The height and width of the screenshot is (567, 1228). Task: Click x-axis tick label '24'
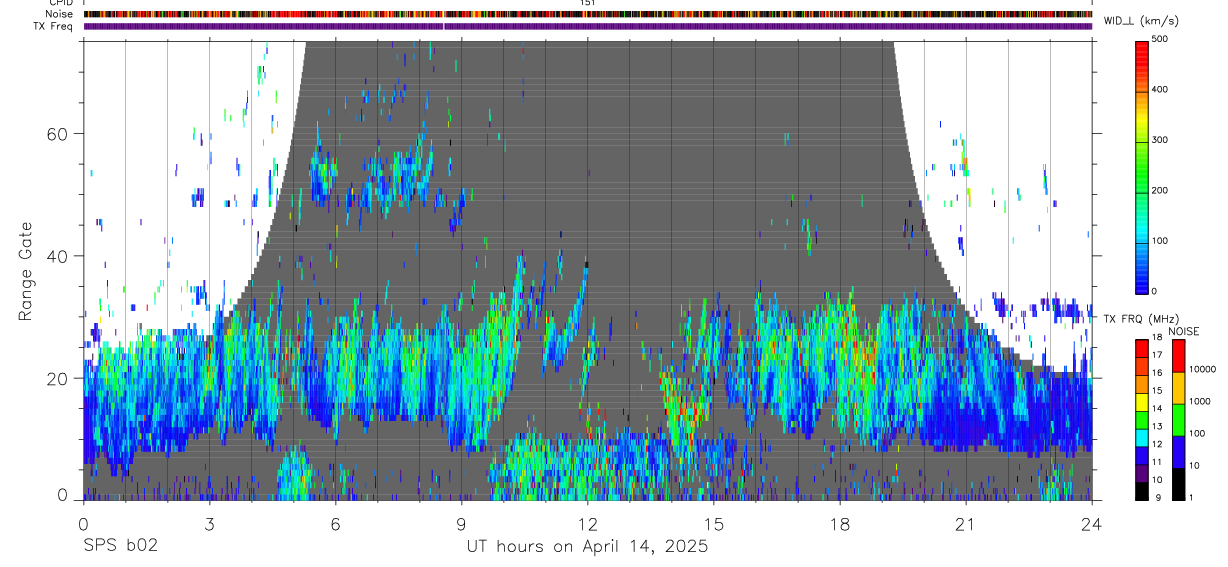1091,524
